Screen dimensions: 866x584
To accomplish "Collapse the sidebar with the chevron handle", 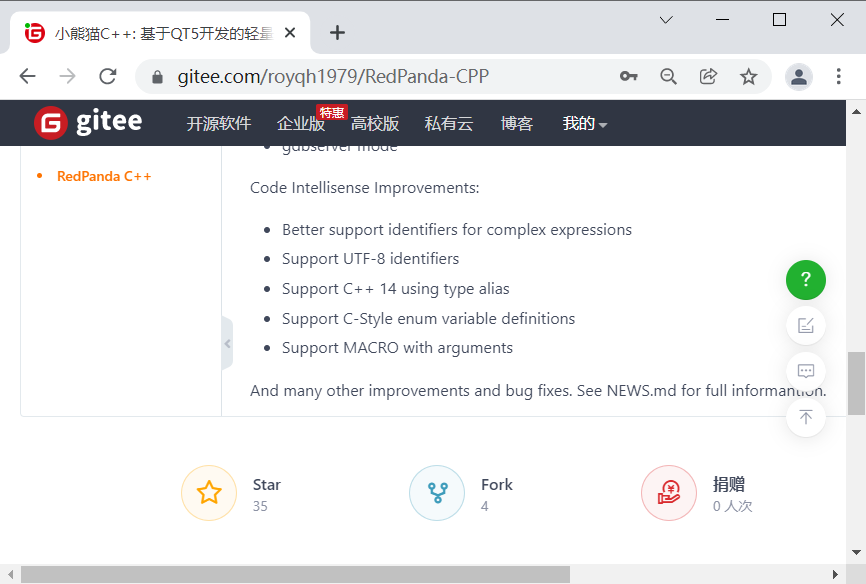I will (x=227, y=344).
